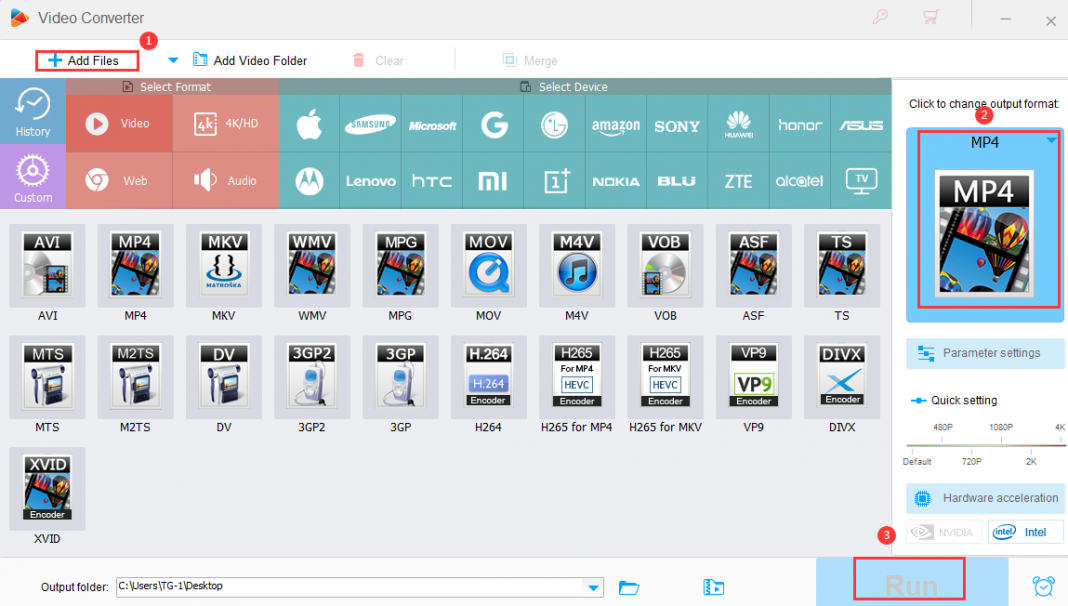Choose the OnePlus device icon
This screenshot has height=606, width=1068.
554,180
